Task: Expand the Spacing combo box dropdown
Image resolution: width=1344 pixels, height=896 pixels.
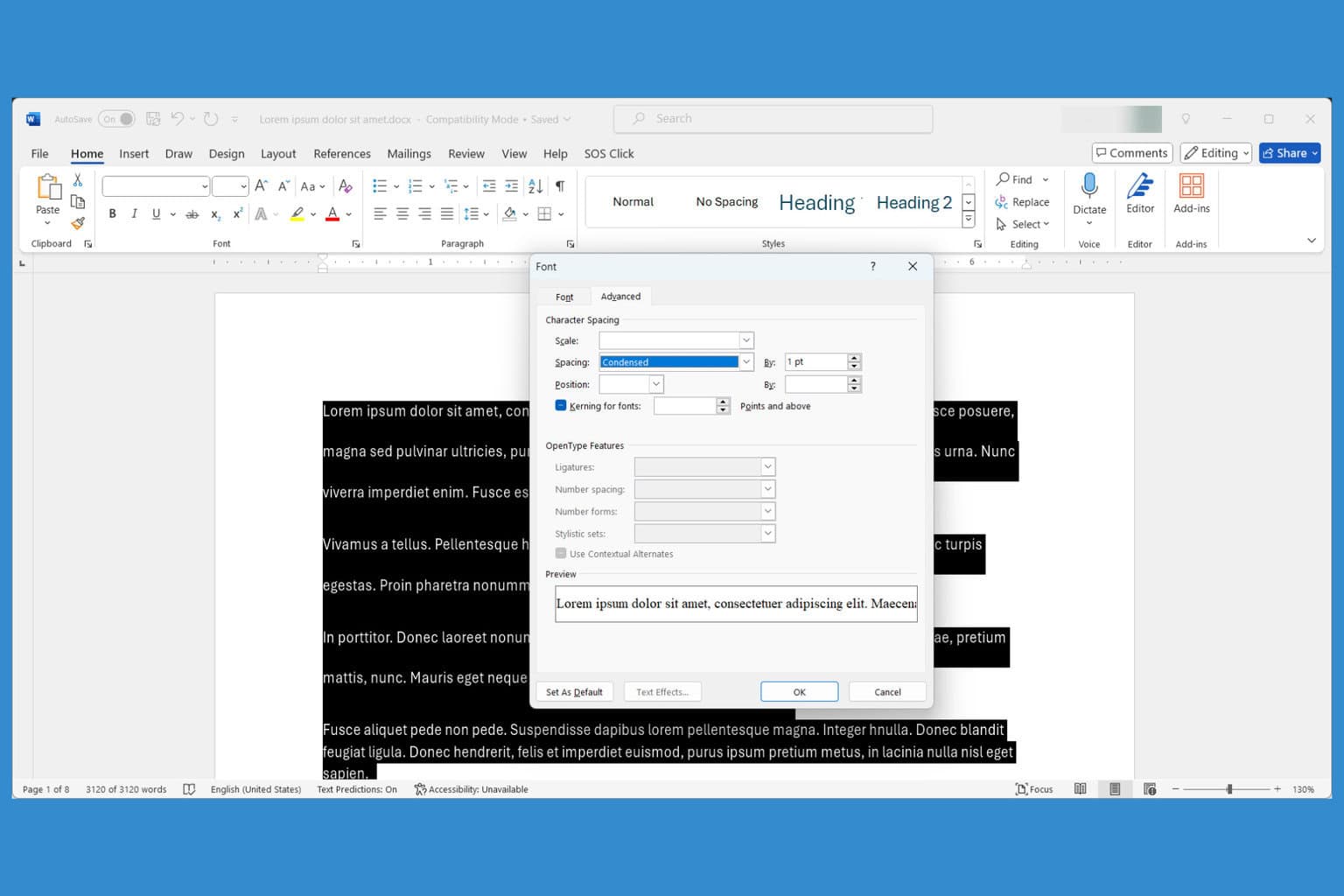Action: 746,361
